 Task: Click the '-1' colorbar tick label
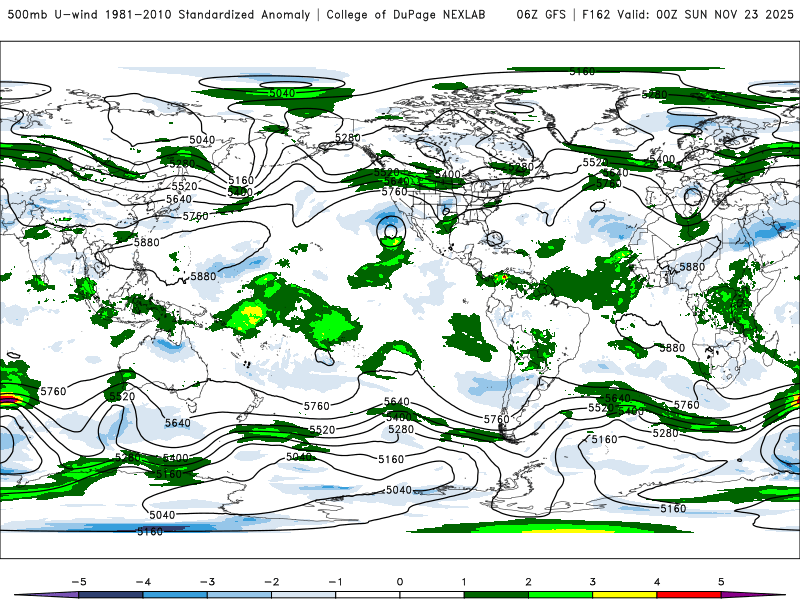pyautogui.click(x=335, y=582)
